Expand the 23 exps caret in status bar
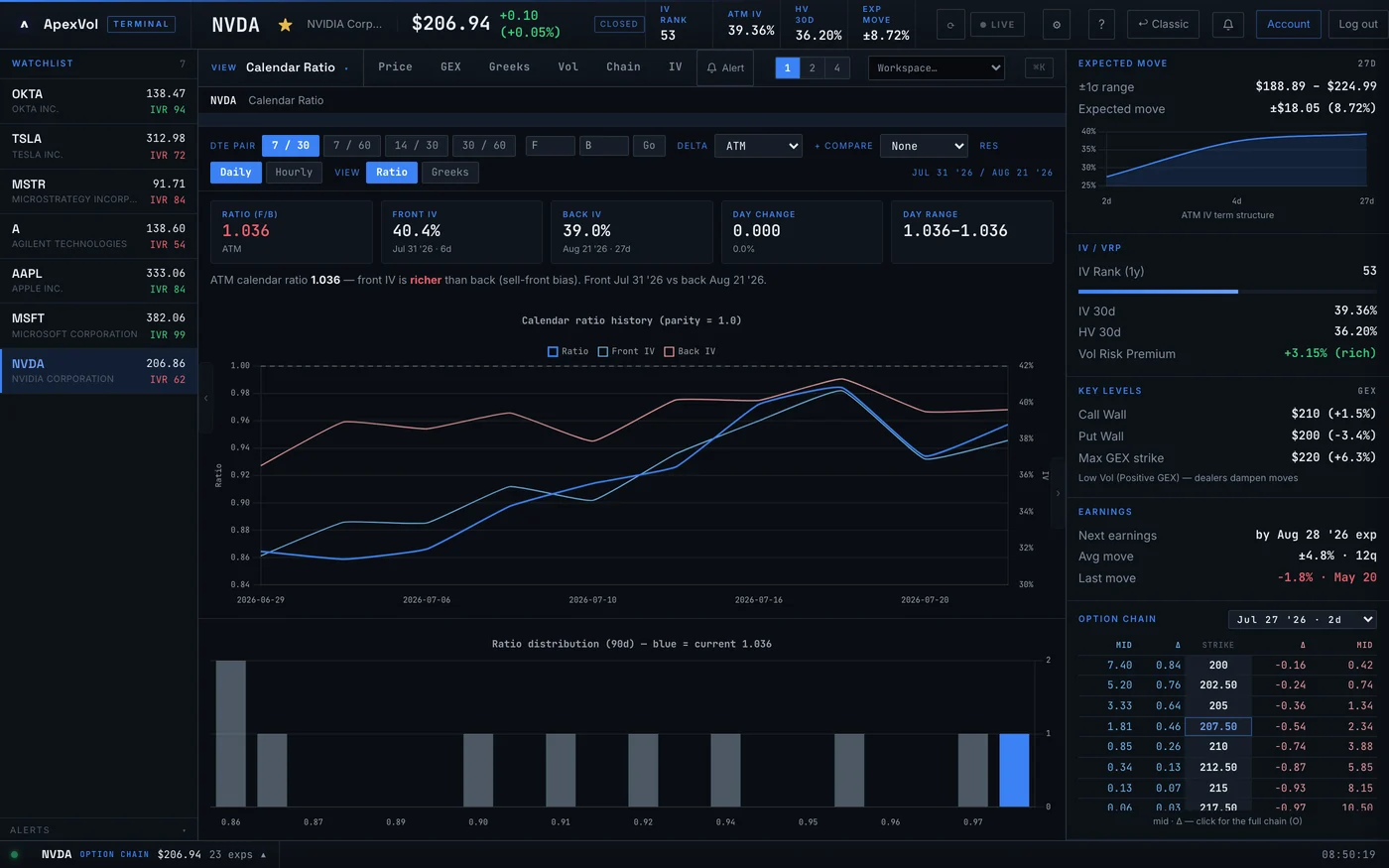Viewport: 1389px width, 868px height. pos(263,855)
